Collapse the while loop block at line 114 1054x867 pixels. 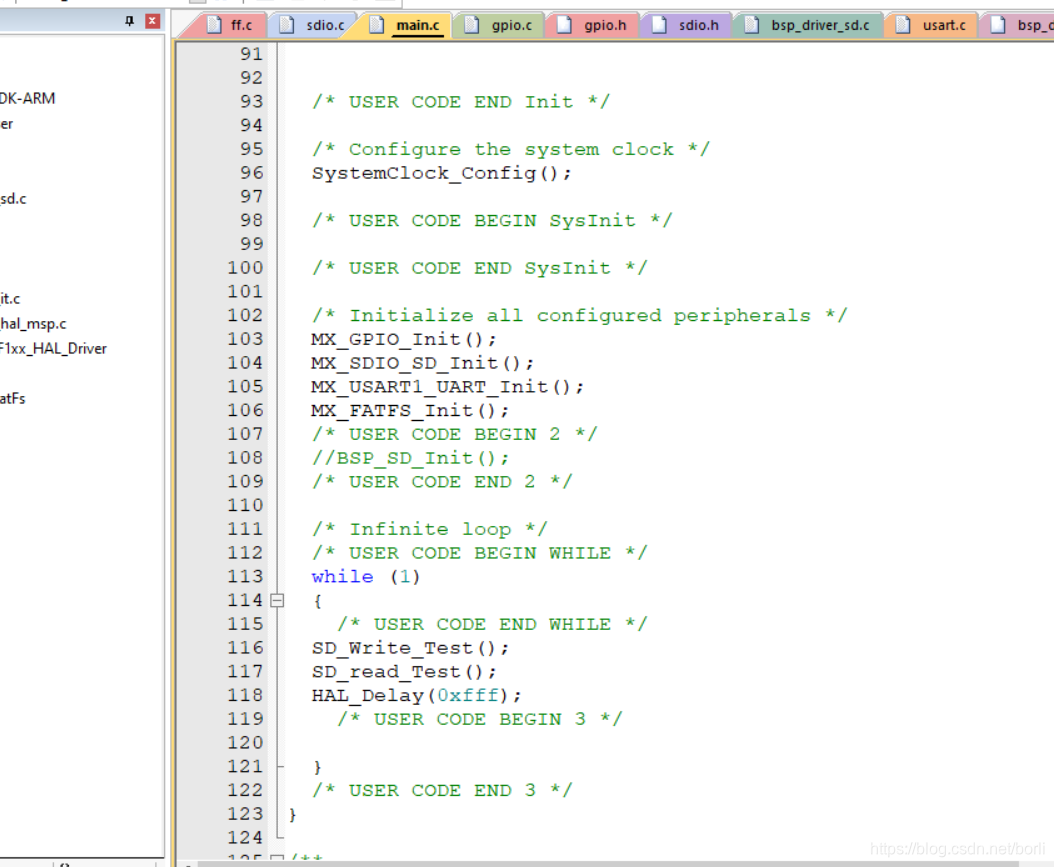(x=277, y=600)
